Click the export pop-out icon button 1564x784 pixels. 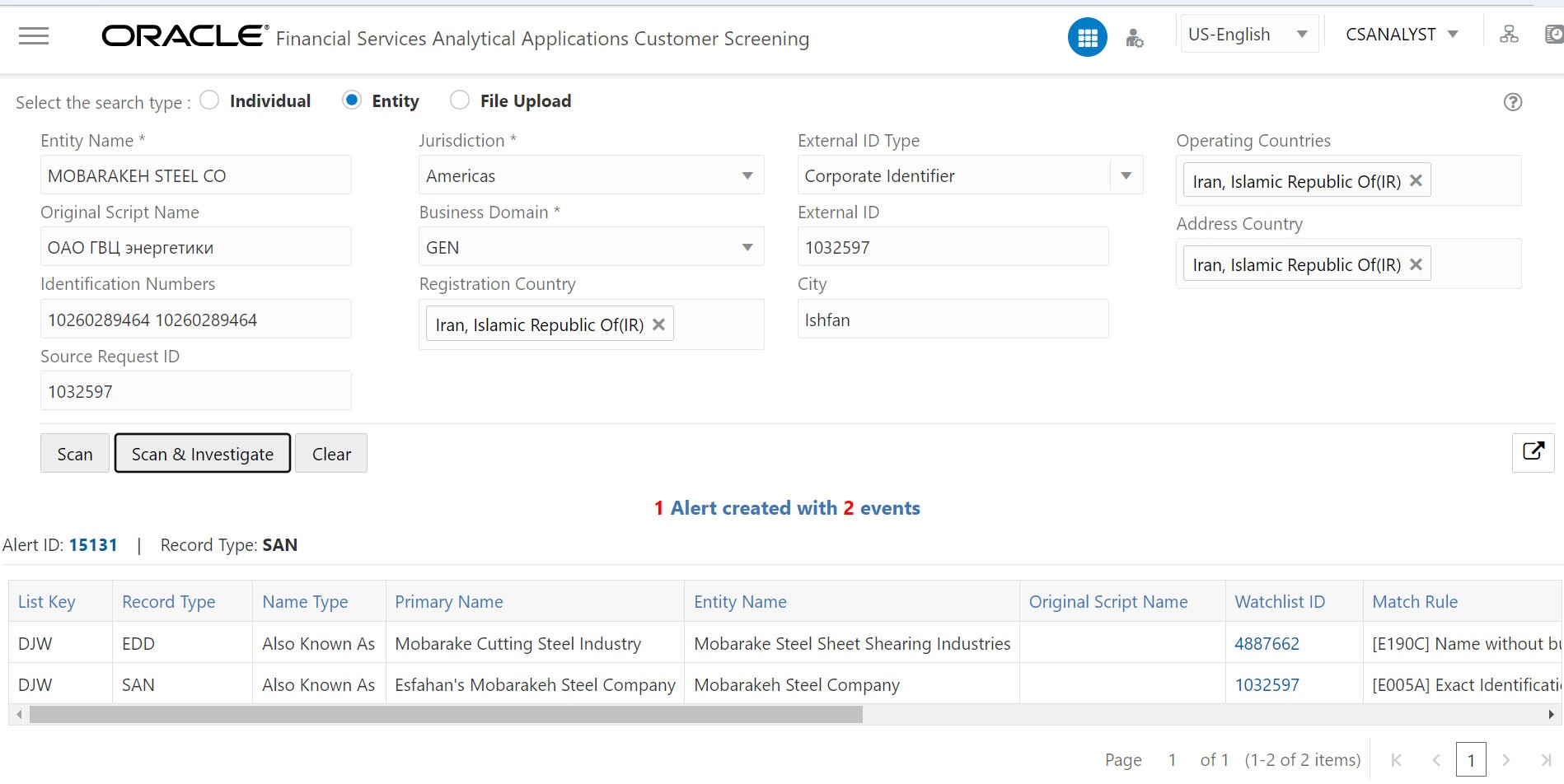coord(1533,452)
